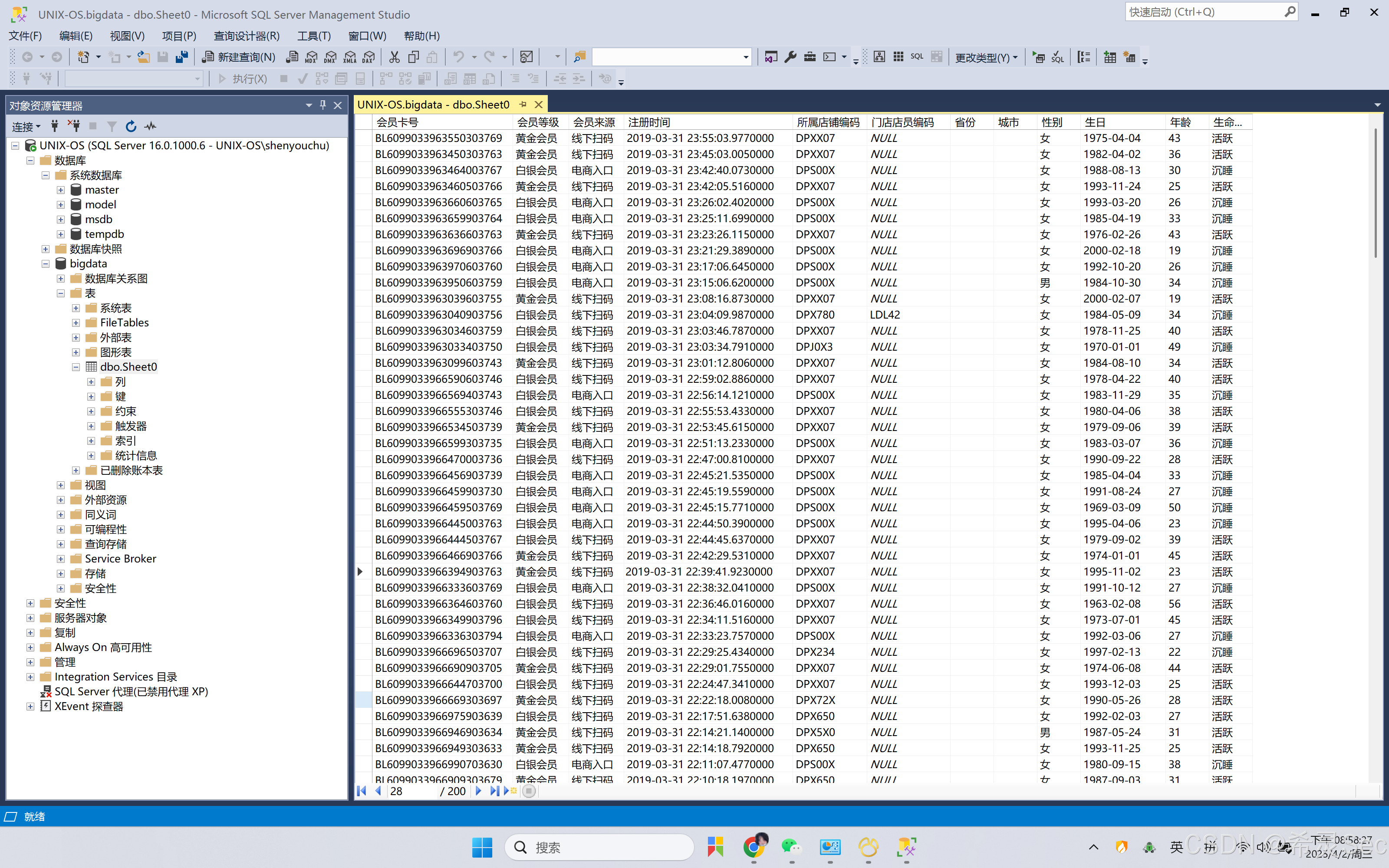Viewport: 1389px width, 868px height.
Task: Click the Execute SQL icon with red exclamation
Action: pyautogui.click(x=1038, y=57)
